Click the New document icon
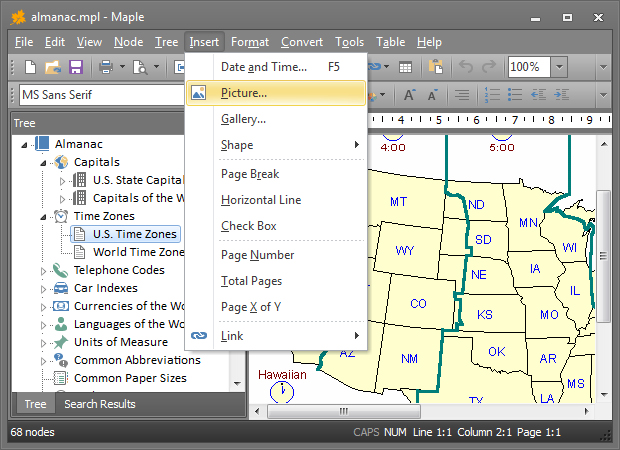This screenshot has width=620, height=450. click(30, 67)
